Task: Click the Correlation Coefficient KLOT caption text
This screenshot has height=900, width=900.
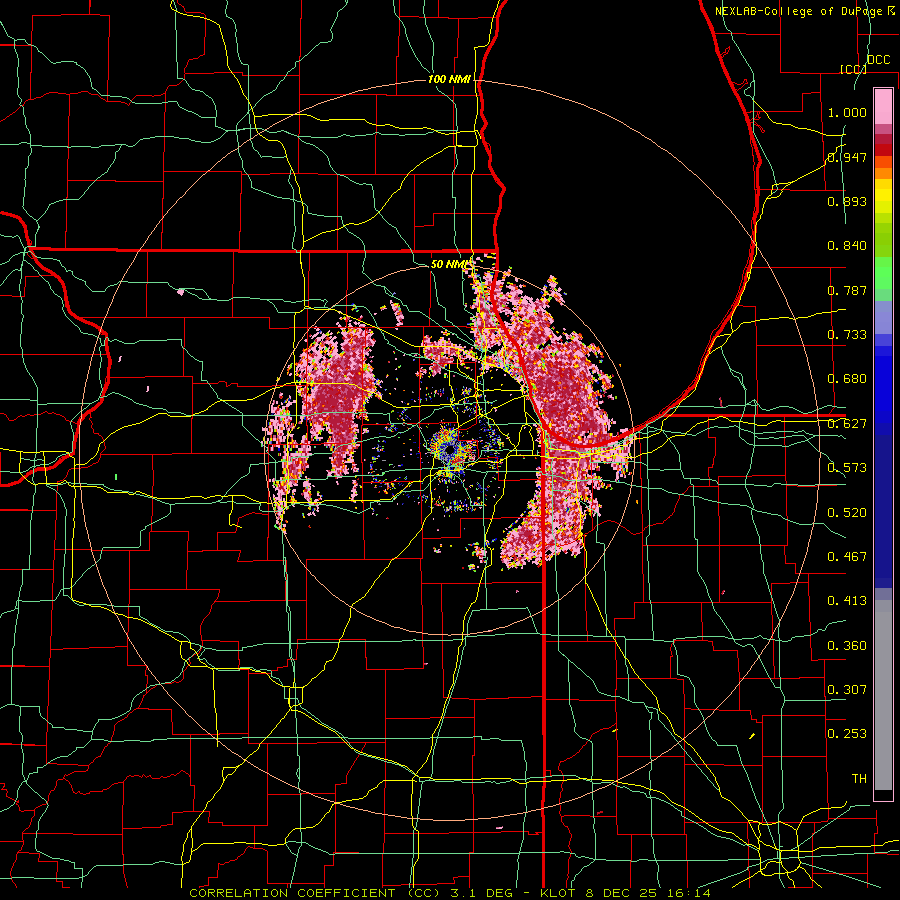Action: (450, 893)
